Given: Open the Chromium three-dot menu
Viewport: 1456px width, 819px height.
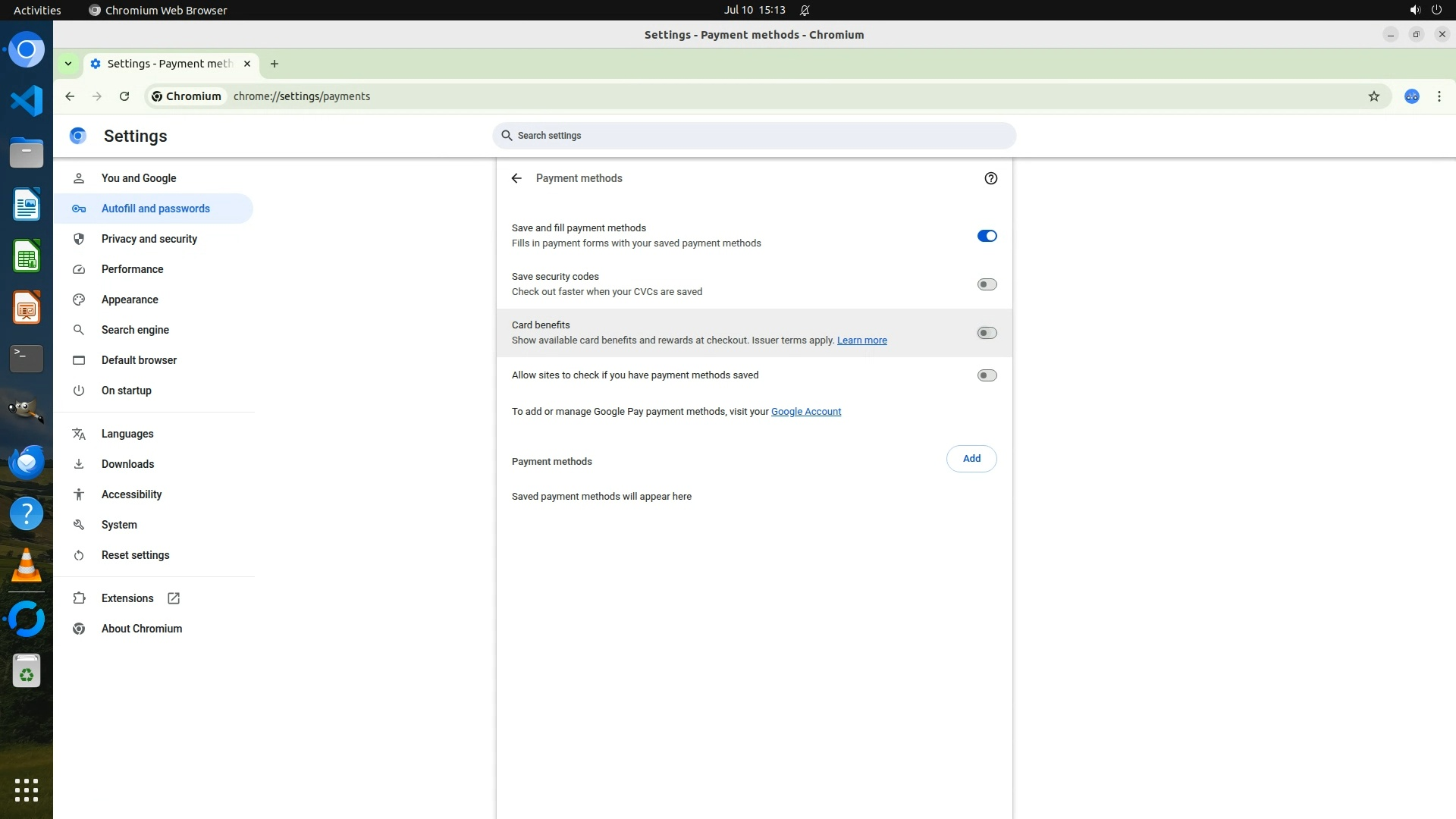Looking at the screenshot, I should pyautogui.click(x=1439, y=96).
